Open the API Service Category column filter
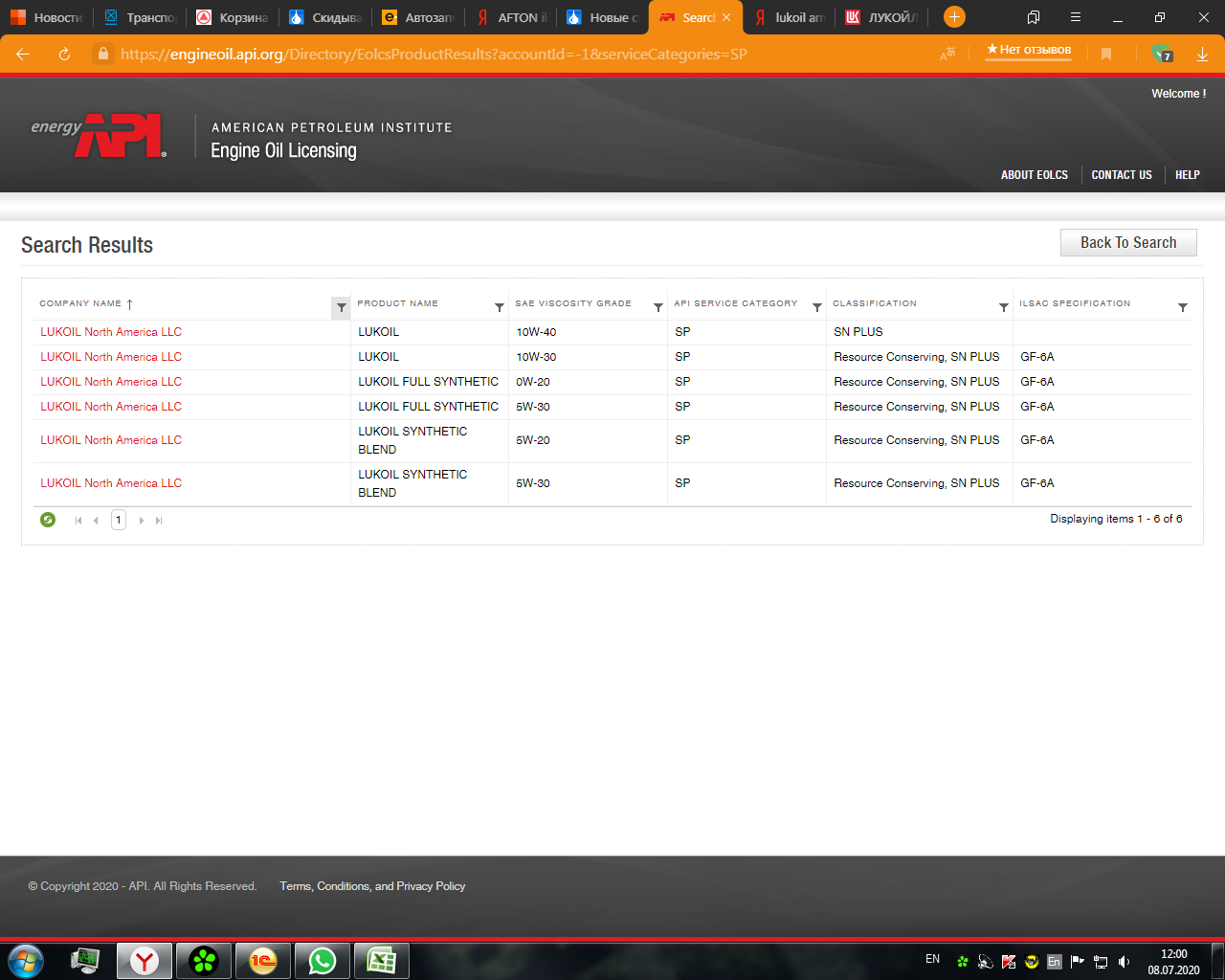This screenshot has width=1225, height=980. point(817,307)
